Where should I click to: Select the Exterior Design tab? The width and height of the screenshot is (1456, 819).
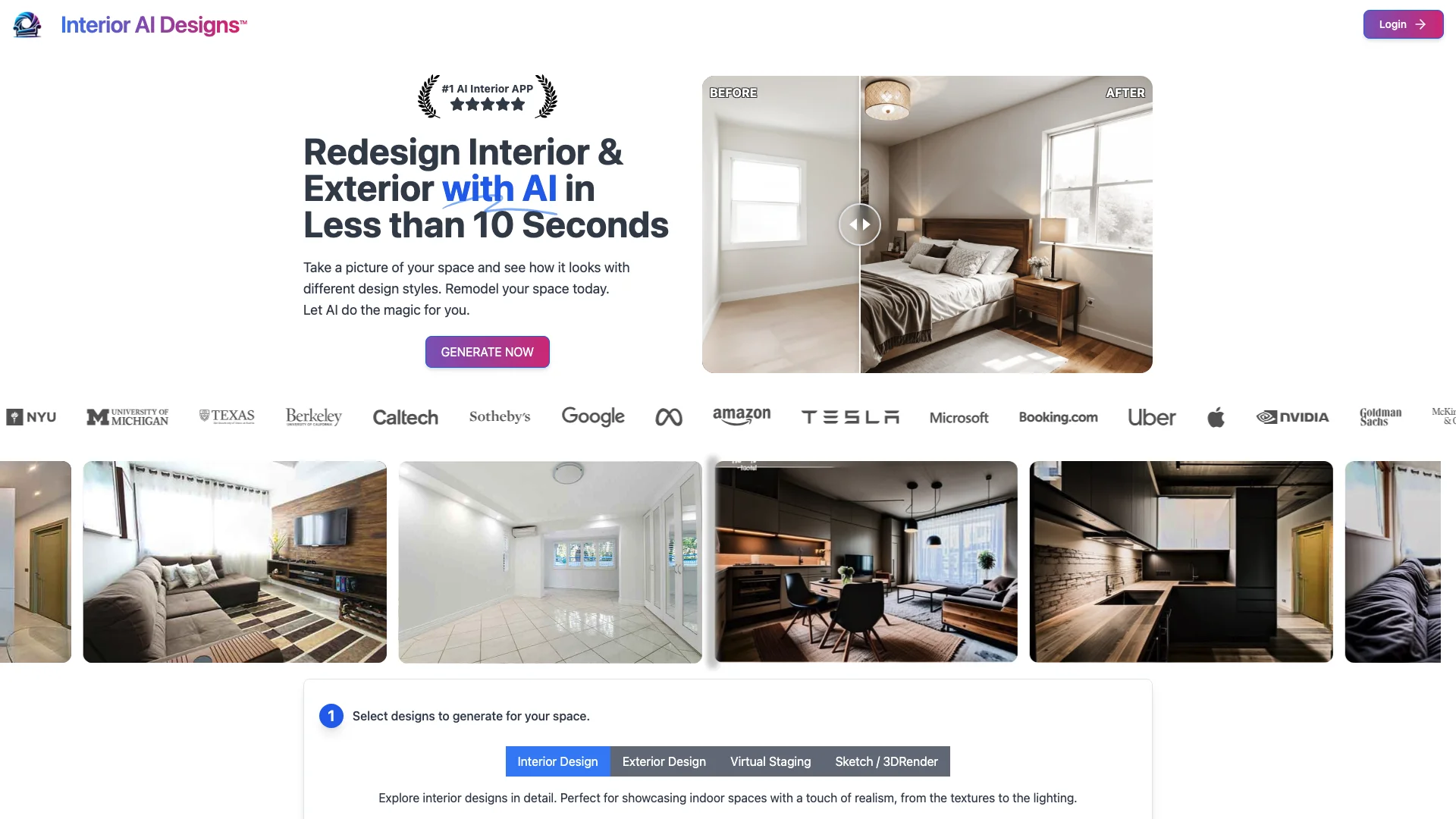point(664,761)
